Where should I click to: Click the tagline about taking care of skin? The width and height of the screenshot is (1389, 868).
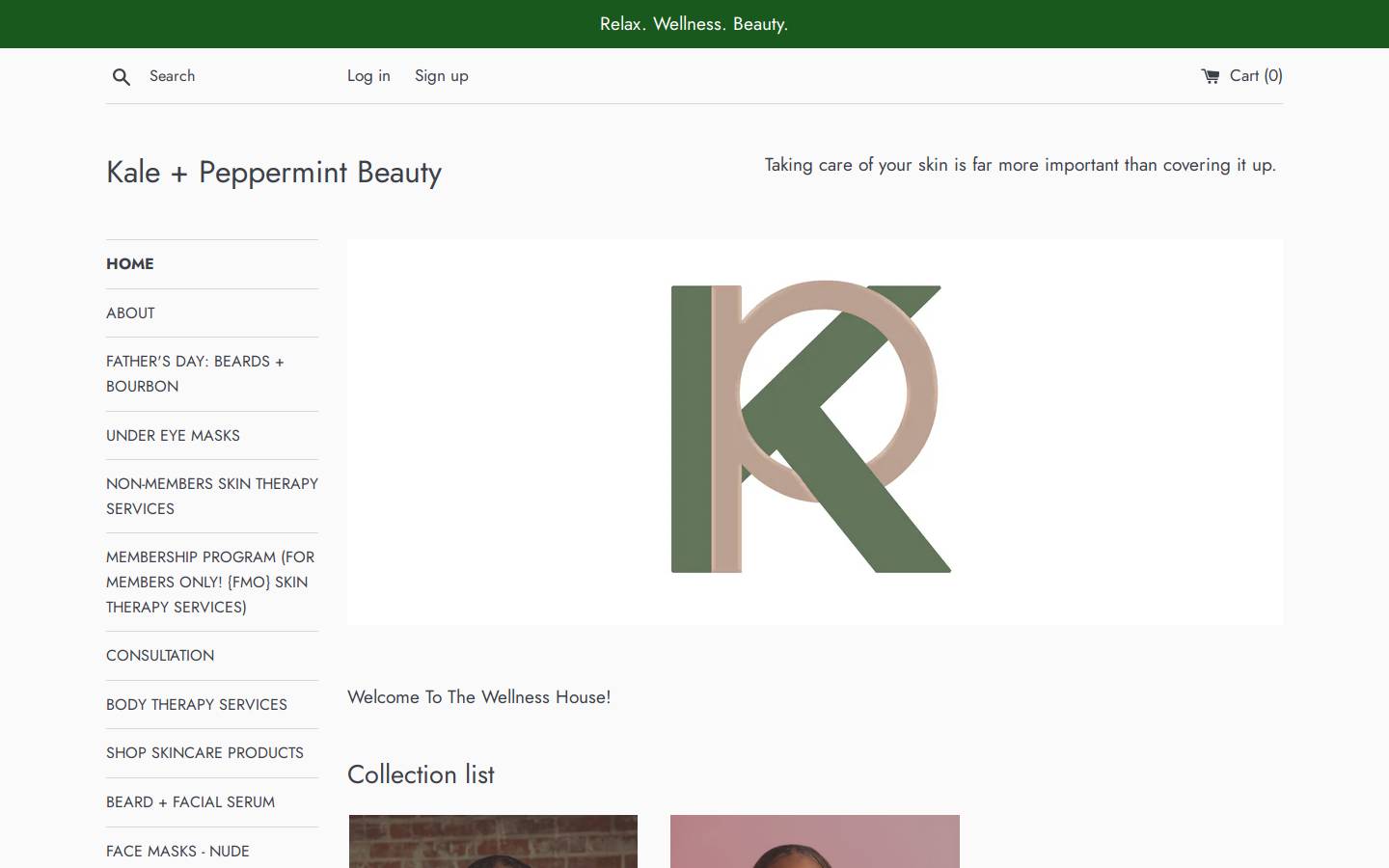pos(1021,165)
